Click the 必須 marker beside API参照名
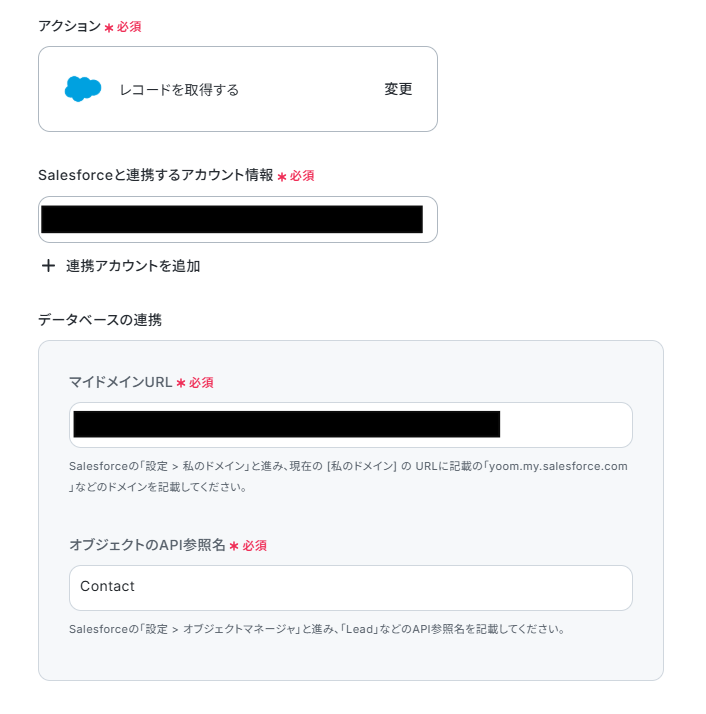 [x=254, y=546]
